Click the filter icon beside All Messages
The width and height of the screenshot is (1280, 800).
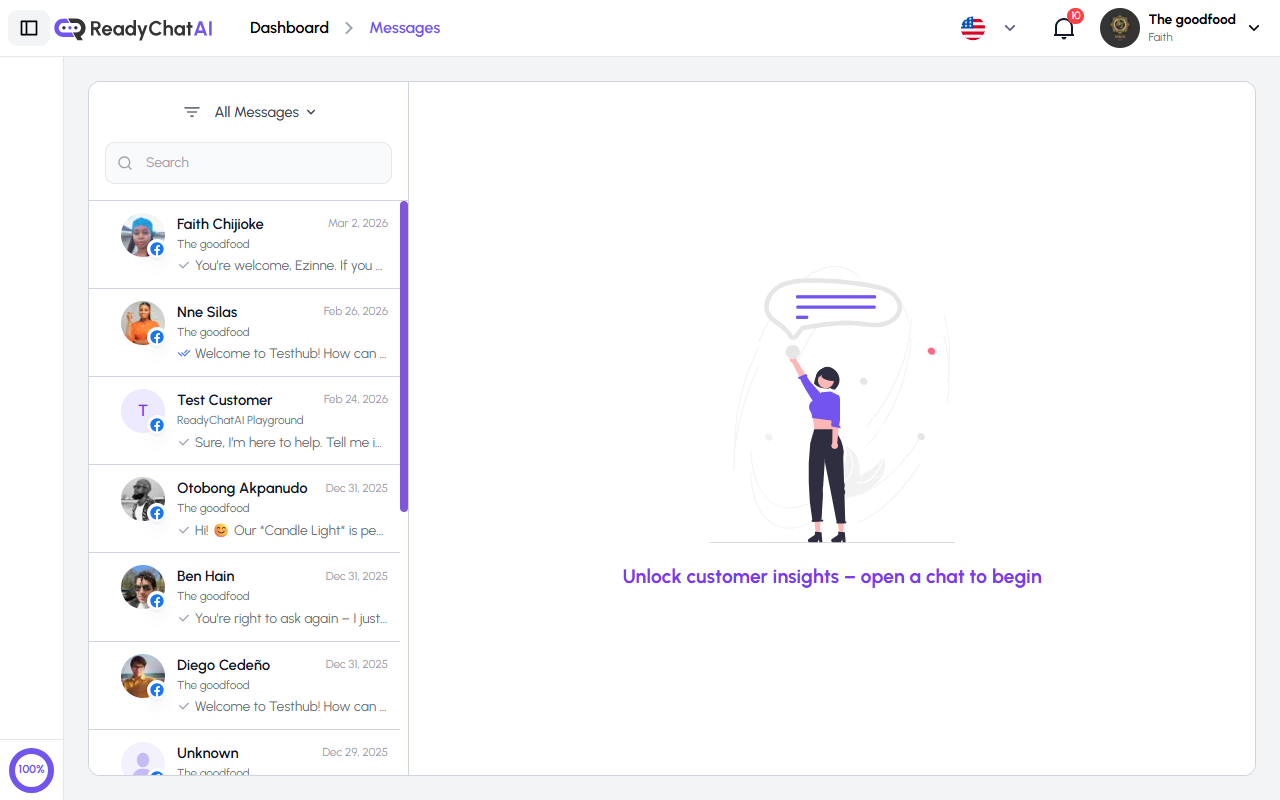(191, 112)
